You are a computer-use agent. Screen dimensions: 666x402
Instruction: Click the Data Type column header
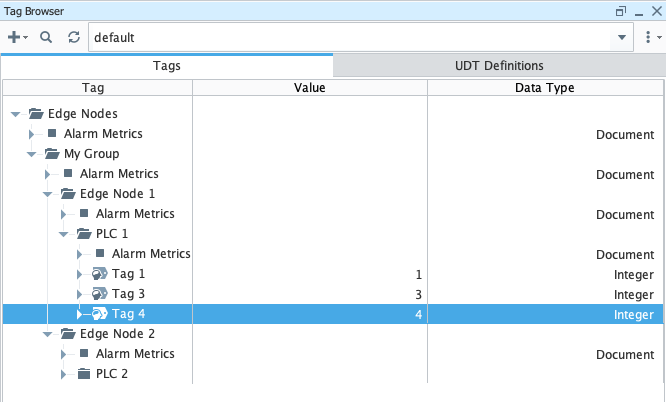pos(544,88)
